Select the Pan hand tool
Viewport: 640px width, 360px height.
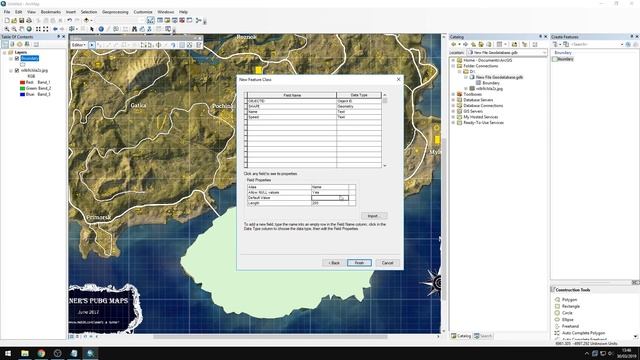(22, 29)
